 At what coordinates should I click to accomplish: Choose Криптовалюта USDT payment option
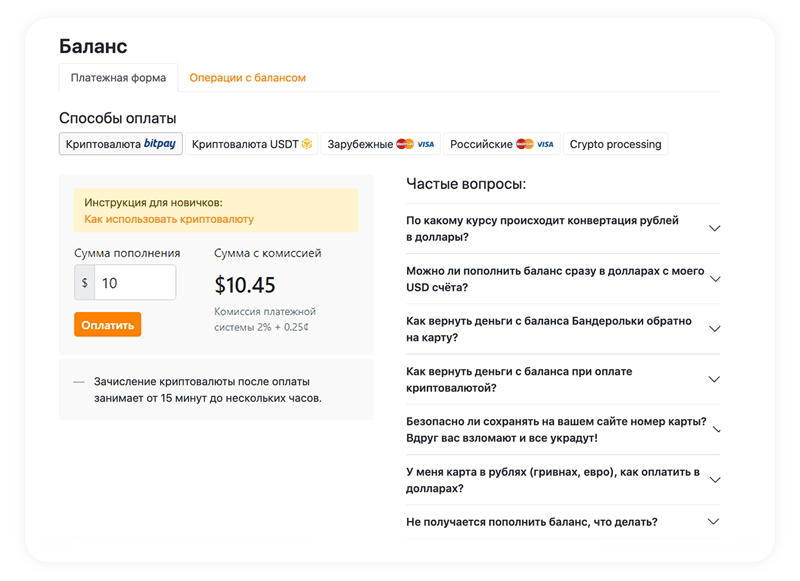[x=253, y=144]
